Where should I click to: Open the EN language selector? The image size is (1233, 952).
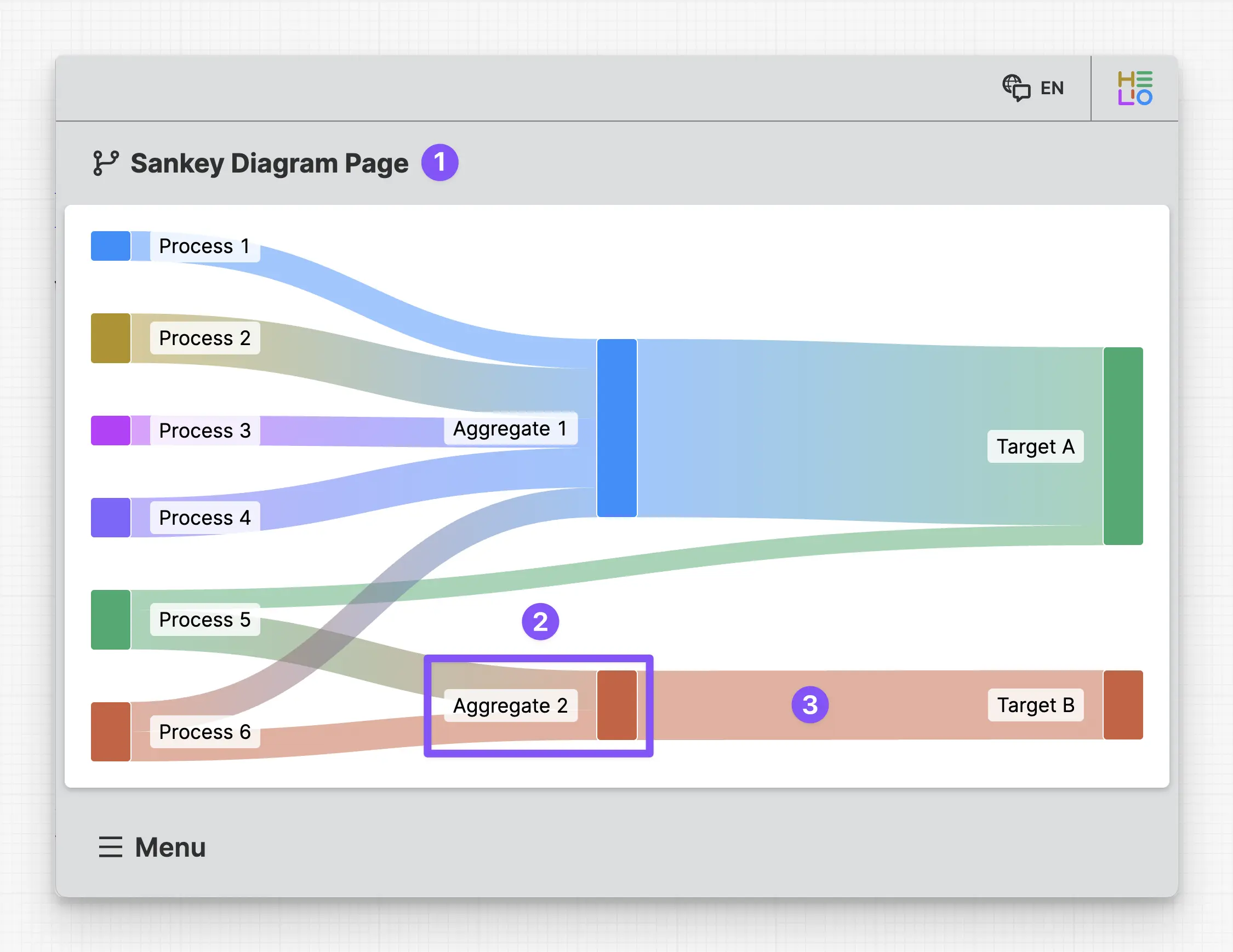pyautogui.click(x=1051, y=89)
